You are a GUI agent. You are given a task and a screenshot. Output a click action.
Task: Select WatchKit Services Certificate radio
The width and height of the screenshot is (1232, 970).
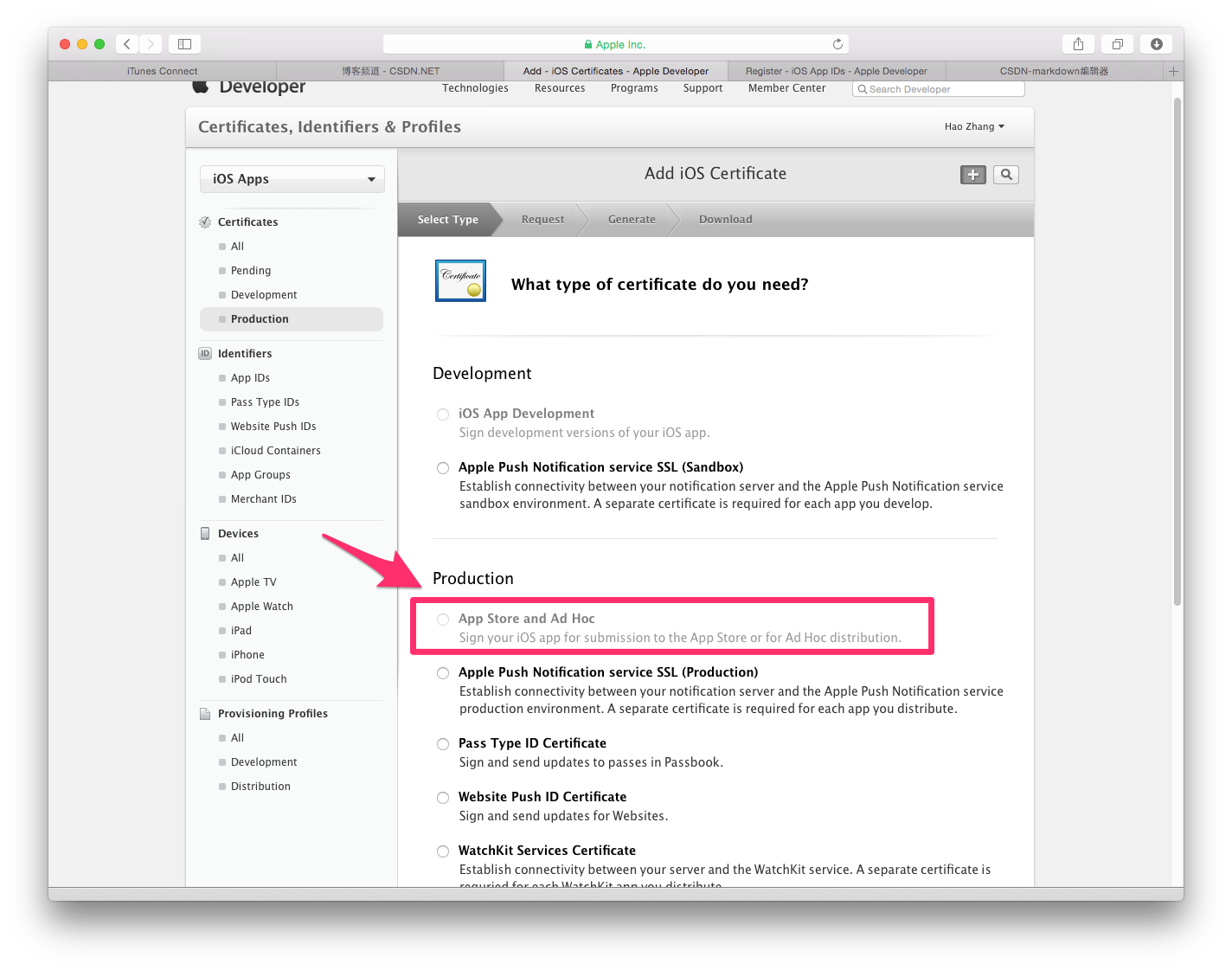coord(443,851)
